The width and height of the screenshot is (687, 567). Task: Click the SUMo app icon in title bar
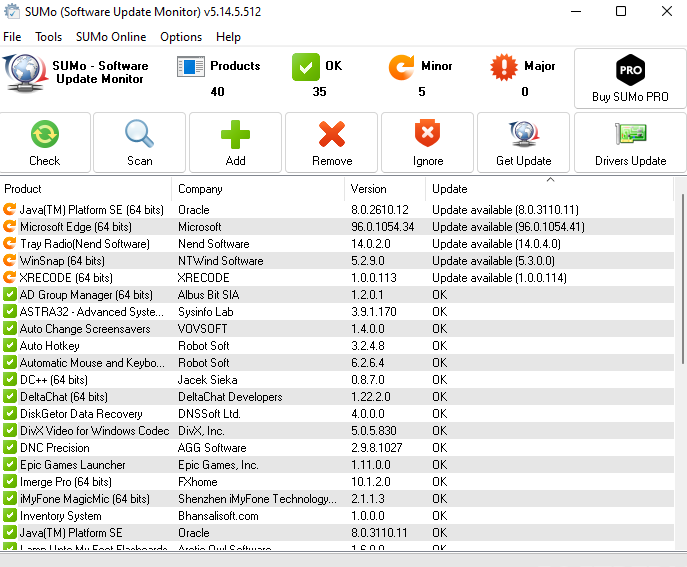pyautogui.click(x=11, y=11)
